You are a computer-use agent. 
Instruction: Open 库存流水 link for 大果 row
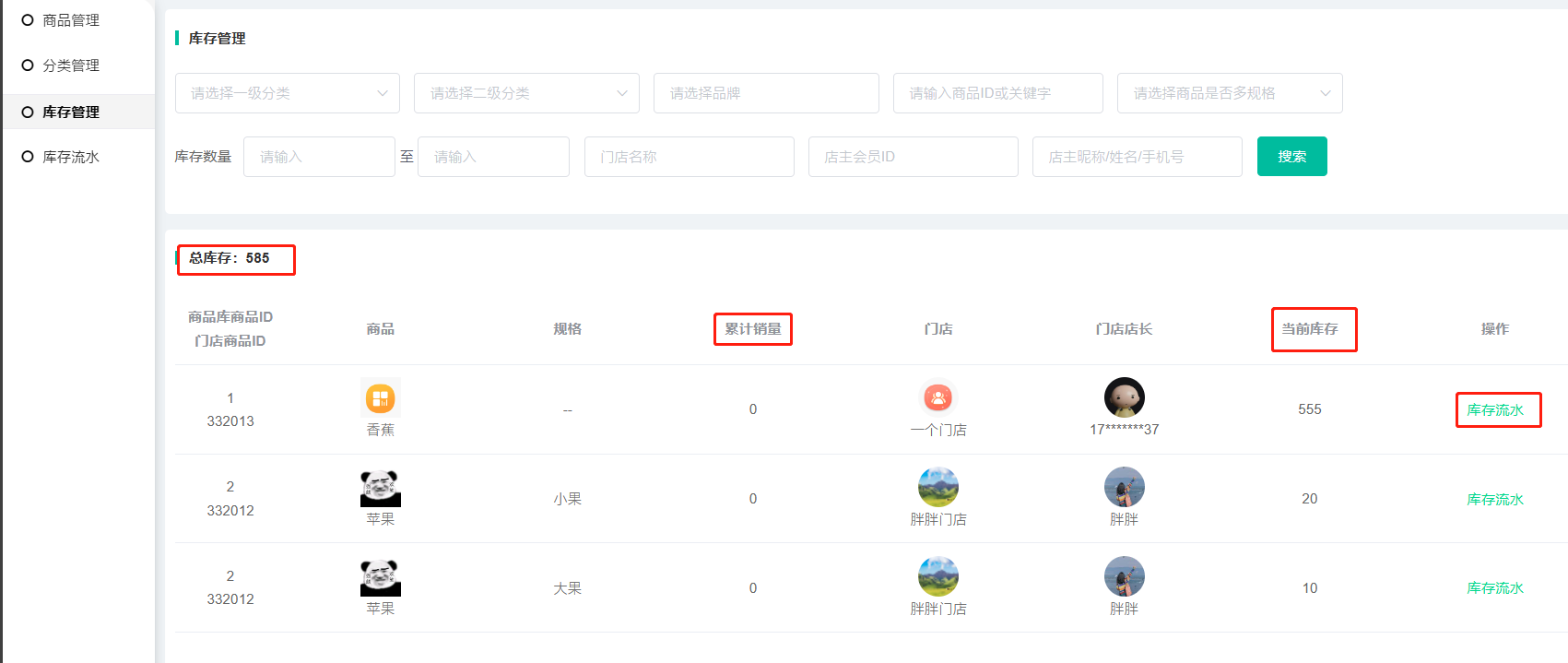click(x=1494, y=588)
